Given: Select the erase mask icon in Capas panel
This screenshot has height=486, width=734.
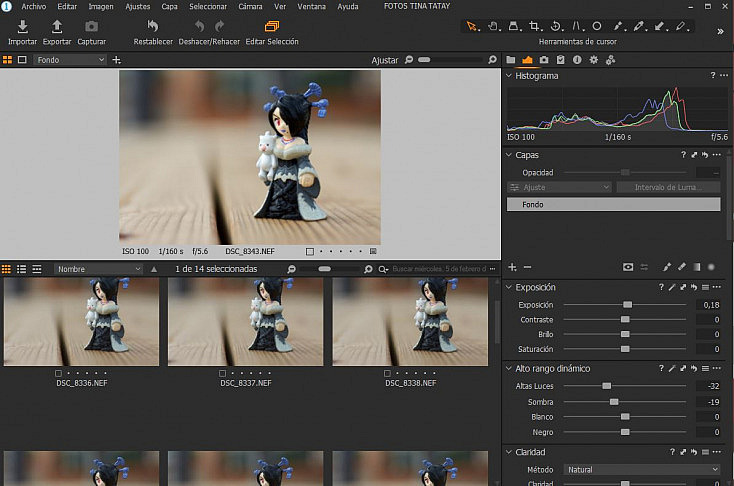Looking at the screenshot, I should pos(682,267).
